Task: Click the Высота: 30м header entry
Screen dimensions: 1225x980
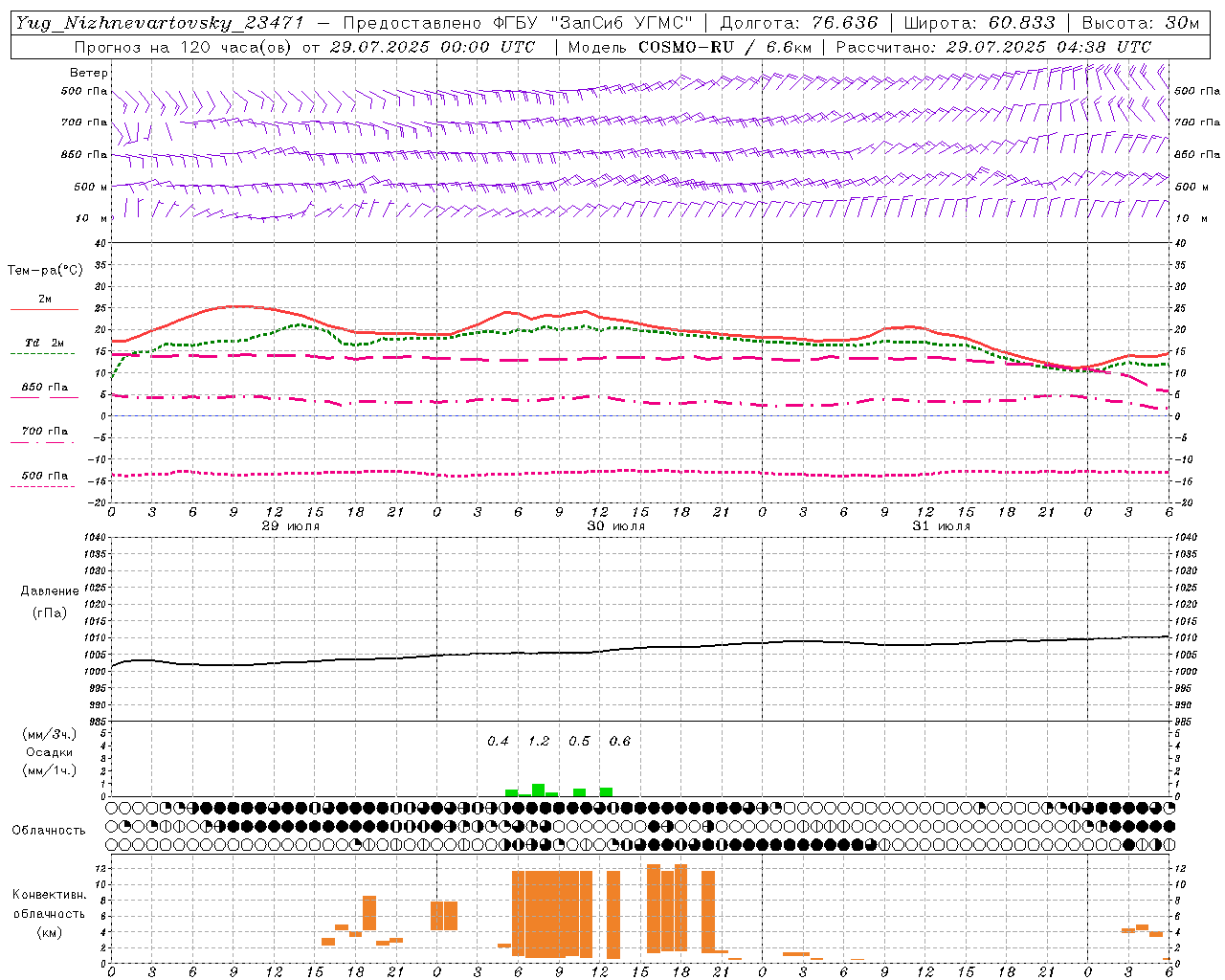Action: pos(1141,23)
